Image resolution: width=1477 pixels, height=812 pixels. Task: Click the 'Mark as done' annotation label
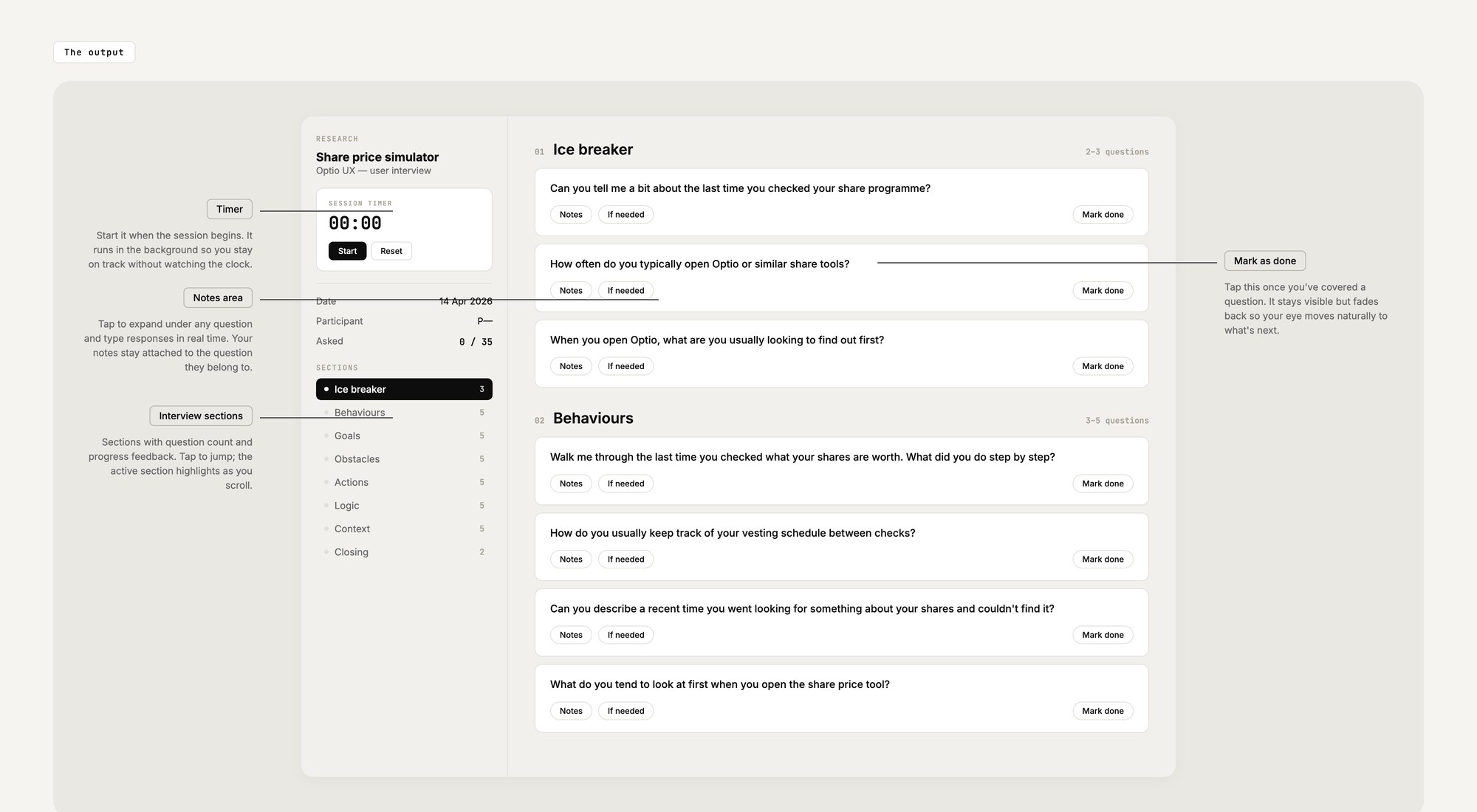click(x=1265, y=261)
